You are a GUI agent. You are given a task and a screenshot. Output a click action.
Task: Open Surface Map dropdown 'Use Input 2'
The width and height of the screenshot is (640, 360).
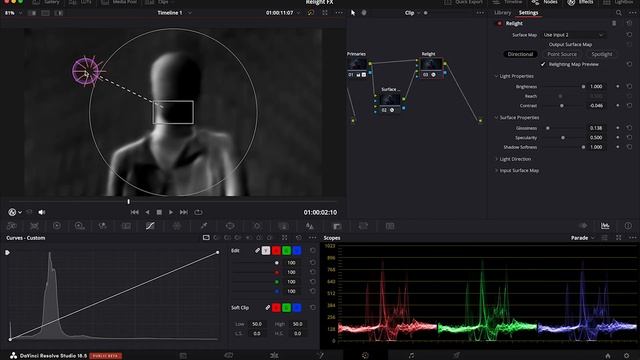coord(573,35)
